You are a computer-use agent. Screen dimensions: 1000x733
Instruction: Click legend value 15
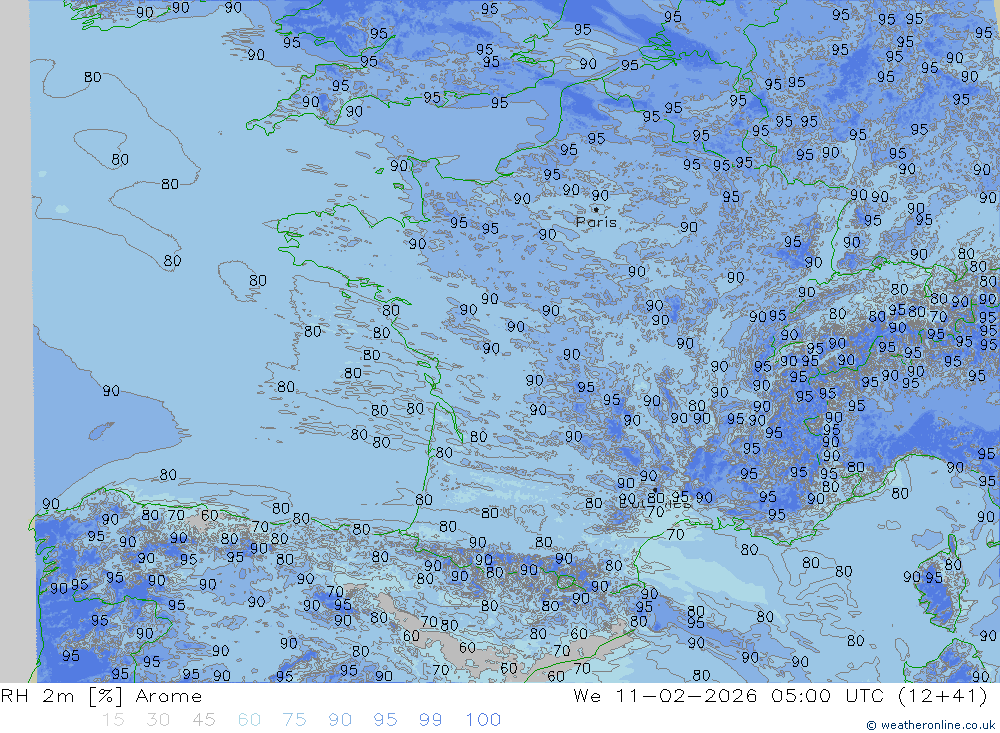click(x=113, y=720)
